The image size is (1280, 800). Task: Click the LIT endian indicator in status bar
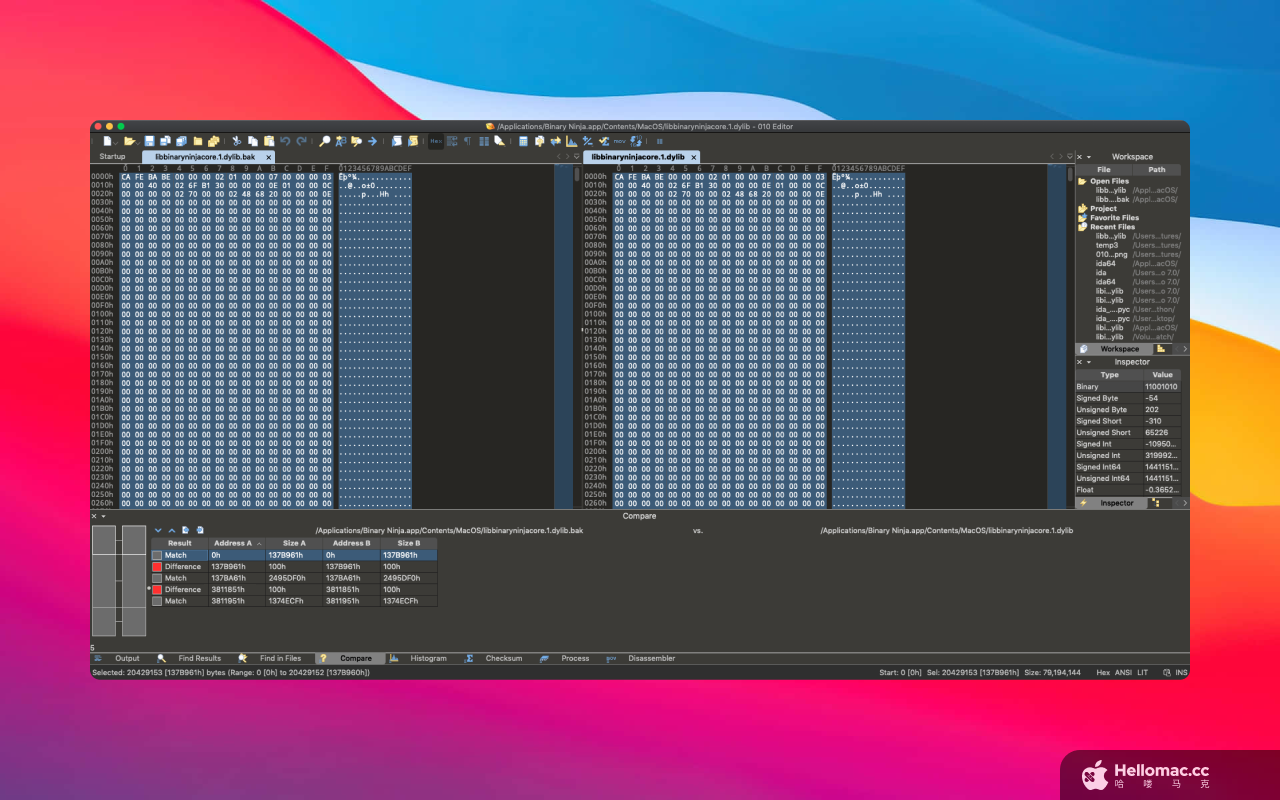click(x=1142, y=673)
